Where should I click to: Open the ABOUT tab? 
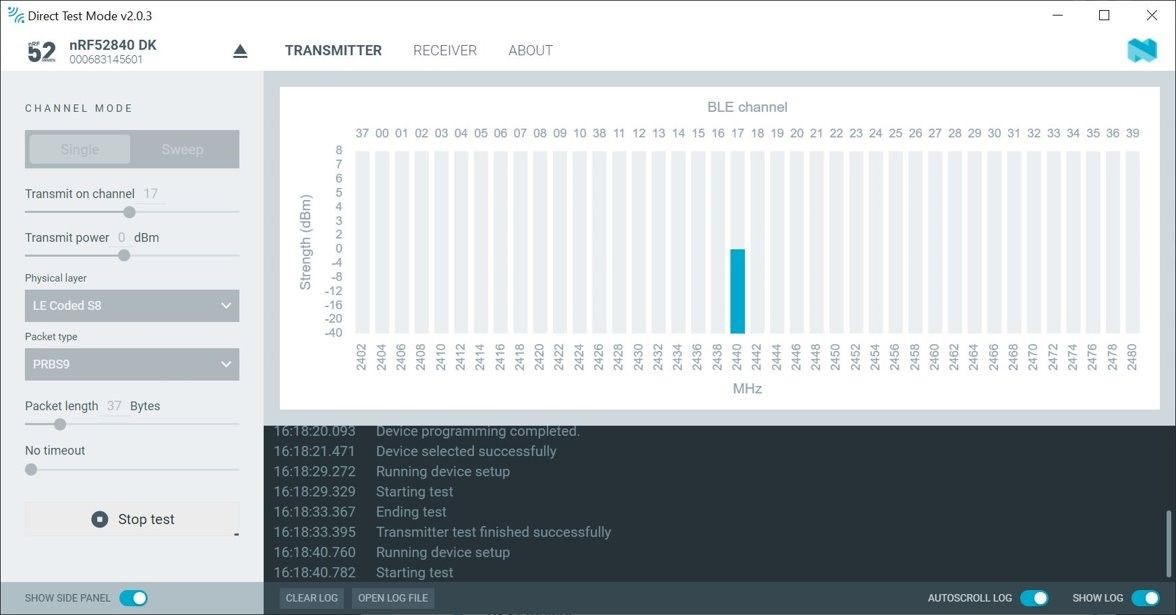[530, 50]
